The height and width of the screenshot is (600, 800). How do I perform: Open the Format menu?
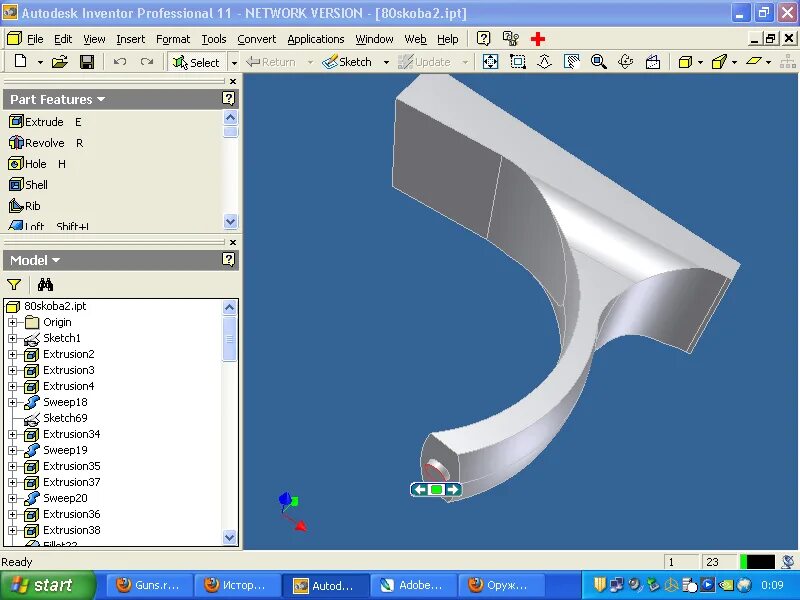(x=173, y=39)
